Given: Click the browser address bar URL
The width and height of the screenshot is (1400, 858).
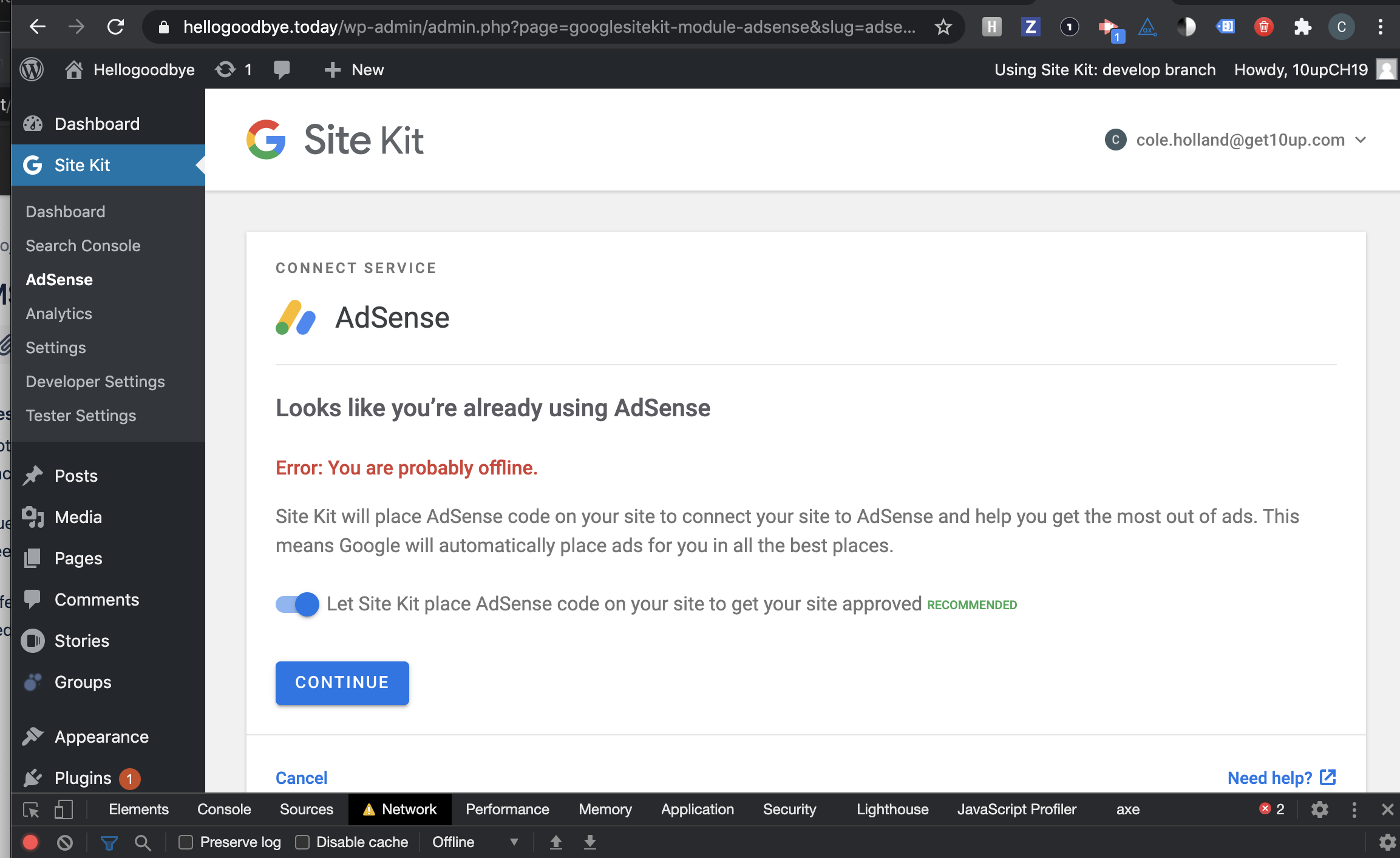Looking at the screenshot, I should click(549, 27).
